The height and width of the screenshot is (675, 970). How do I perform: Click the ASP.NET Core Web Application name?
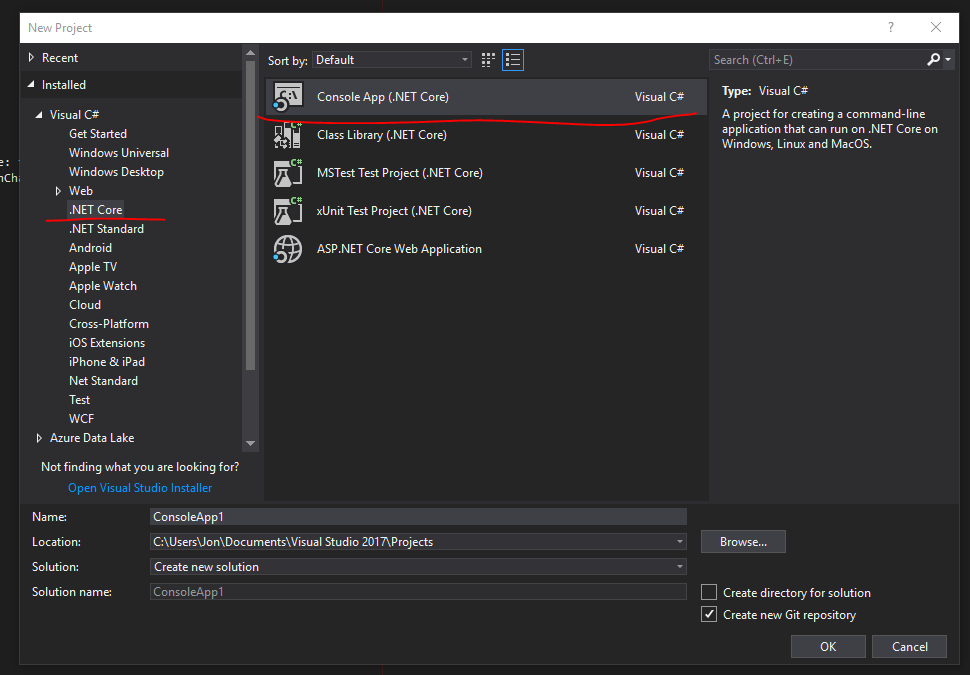point(399,249)
